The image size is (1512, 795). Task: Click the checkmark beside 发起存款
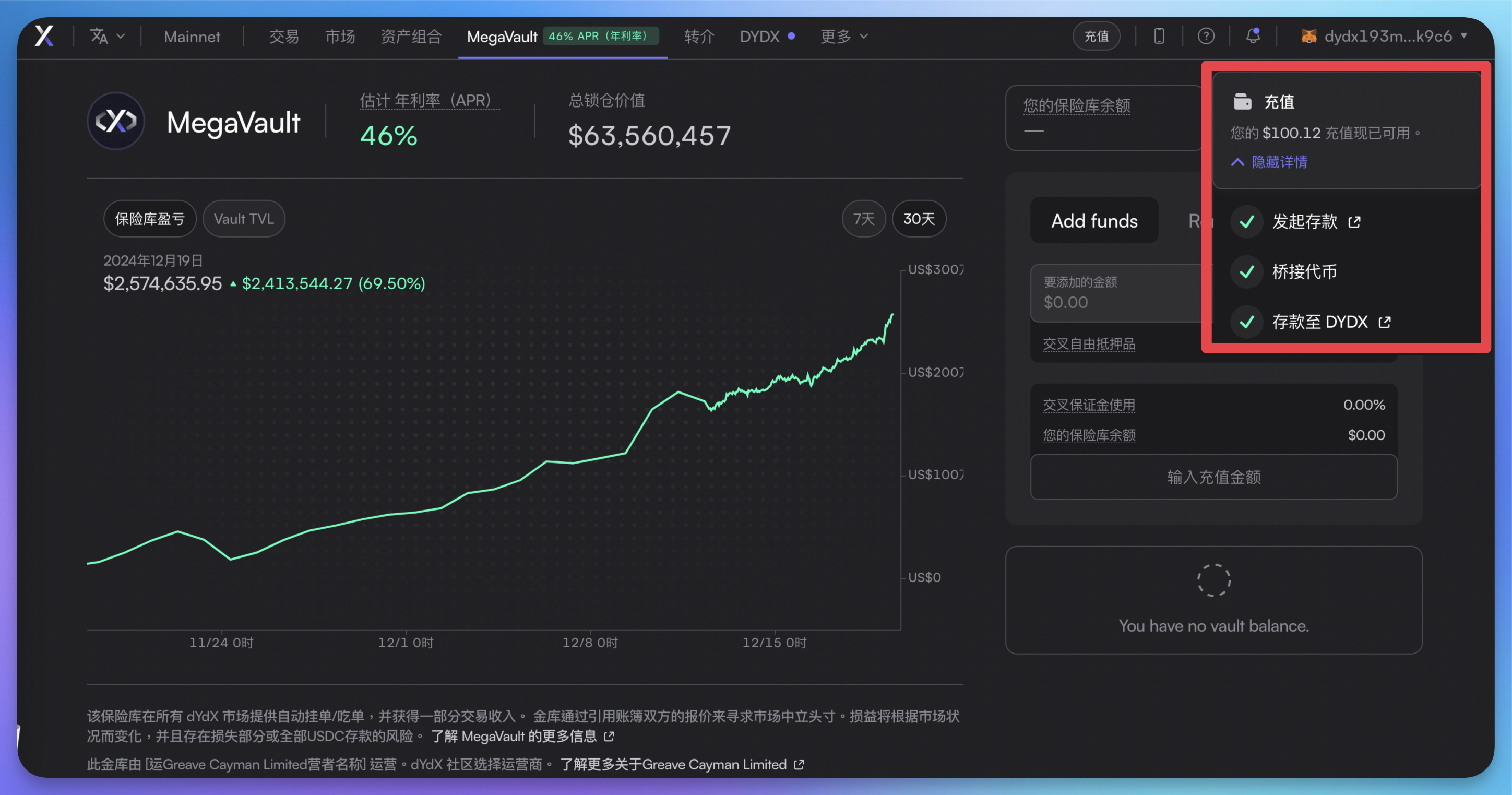pos(1247,222)
